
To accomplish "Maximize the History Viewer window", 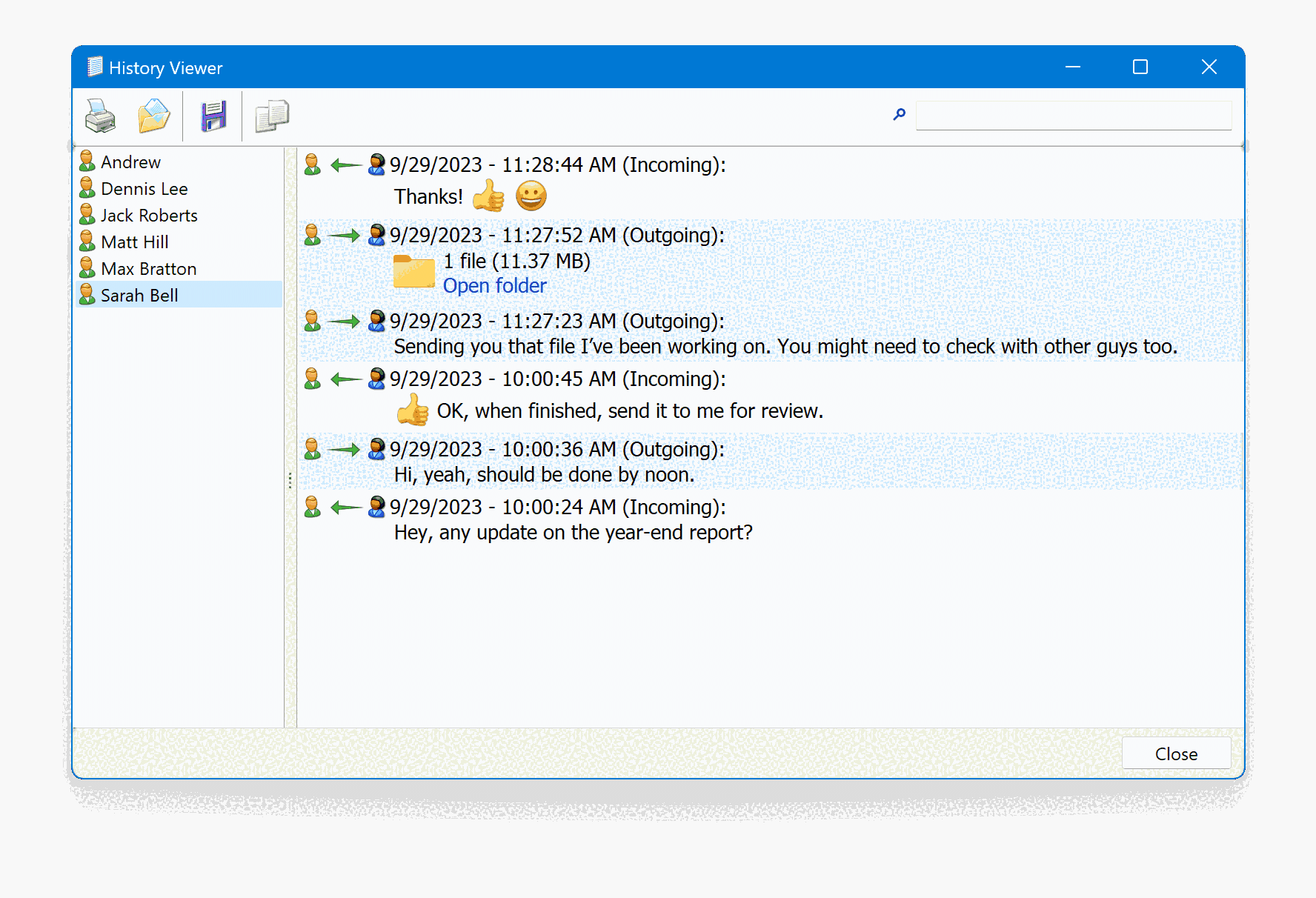I will [1140, 67].
